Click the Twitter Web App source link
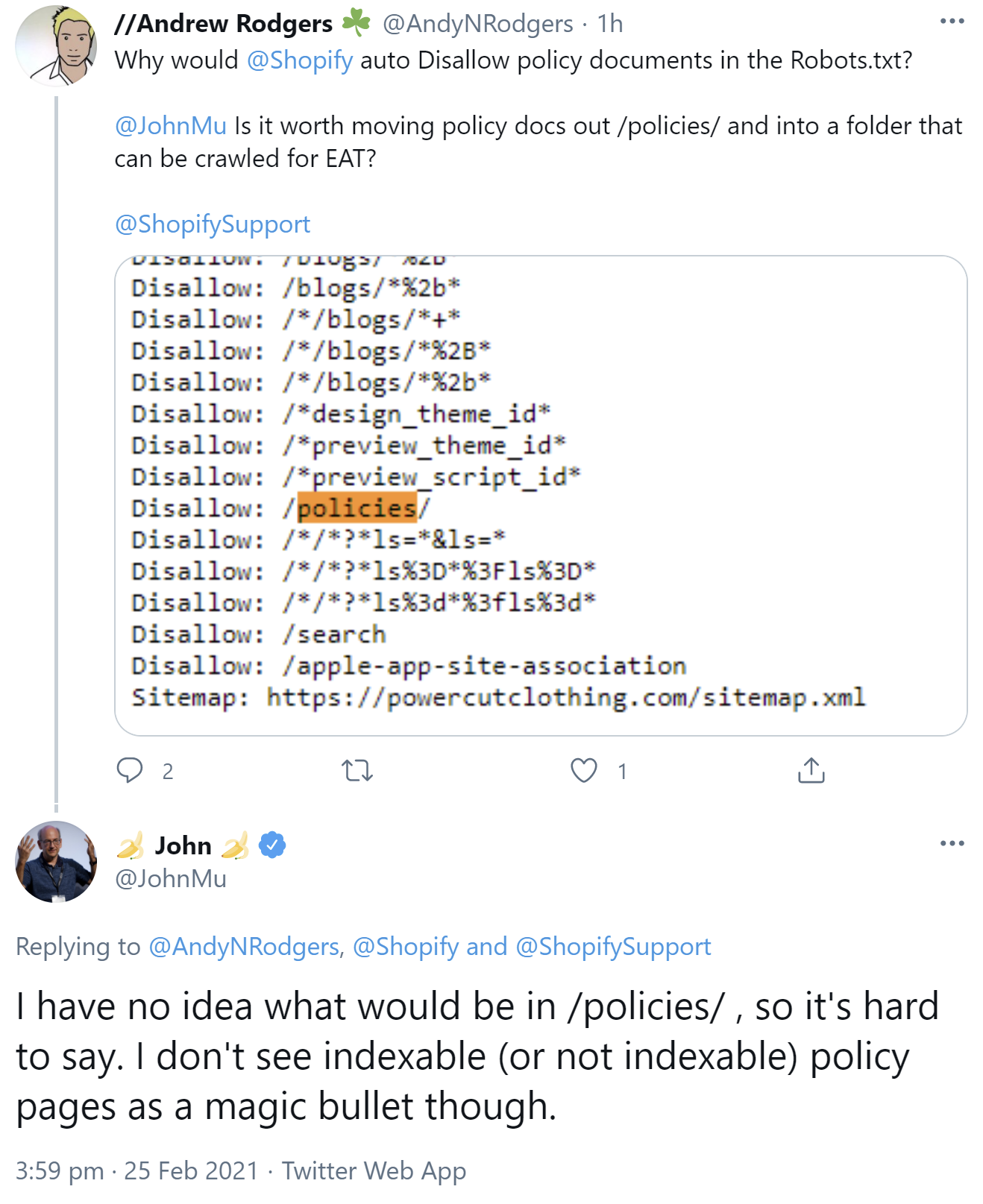983x1204 pixels. (374, 1170)
